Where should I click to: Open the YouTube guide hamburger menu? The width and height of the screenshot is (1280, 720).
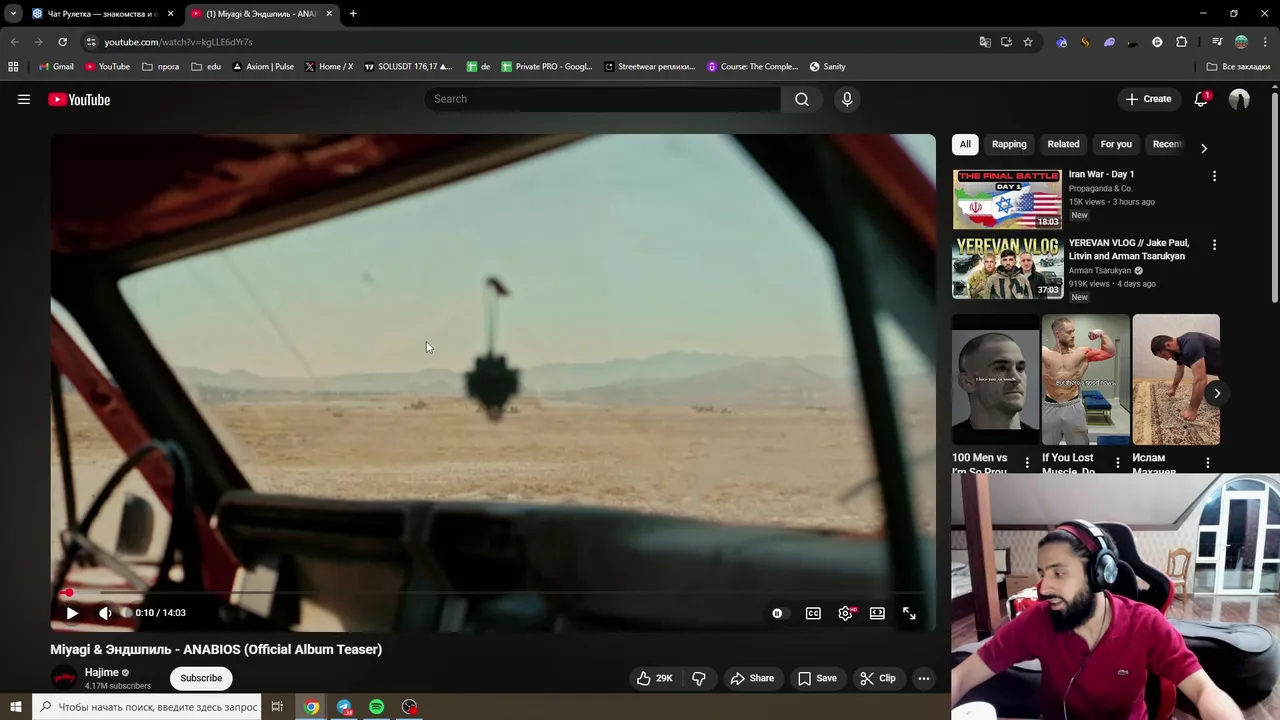point(24,99)
